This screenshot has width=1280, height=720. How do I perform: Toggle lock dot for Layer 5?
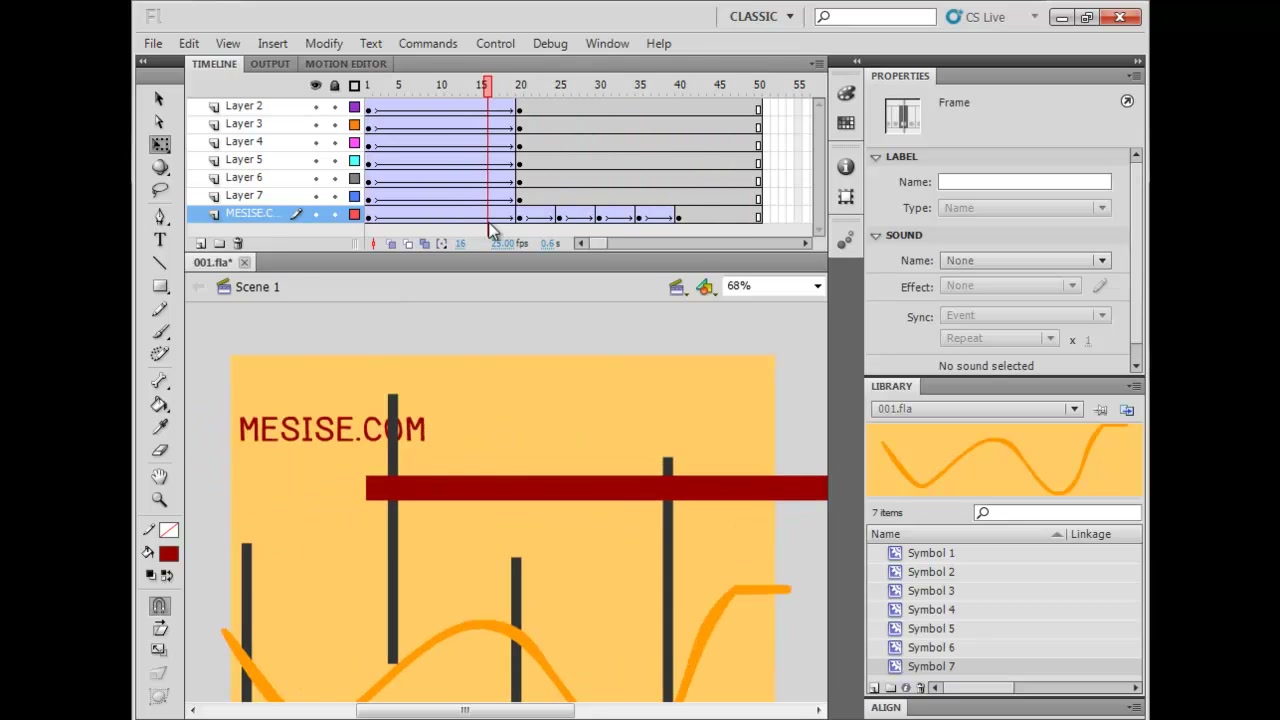tap(335, 161)
